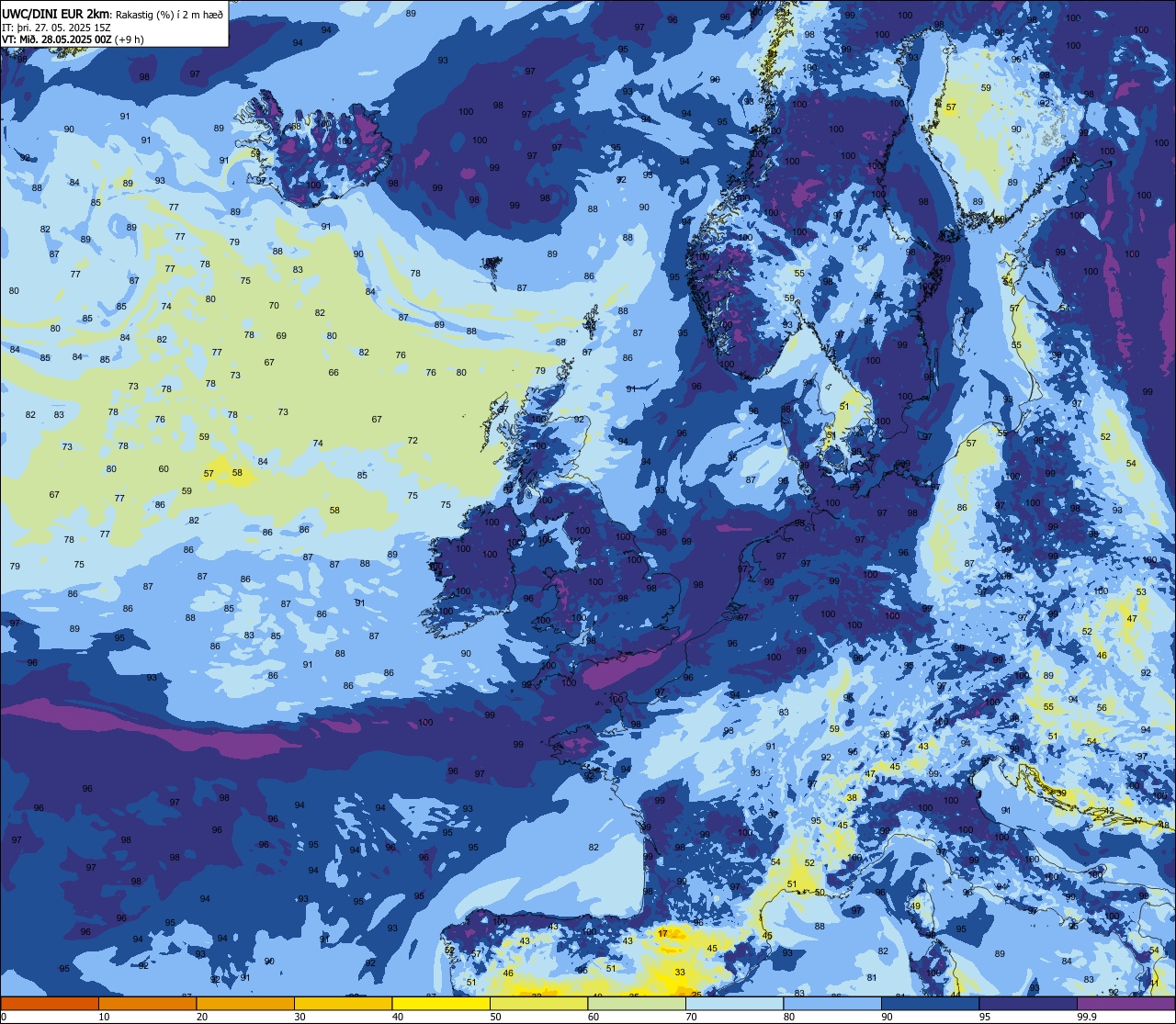This screenshot has width=1176, height=1024.
Task: Click the humidity value "17" over Spain
Action: pyautogui.click(x=663, y=934)
